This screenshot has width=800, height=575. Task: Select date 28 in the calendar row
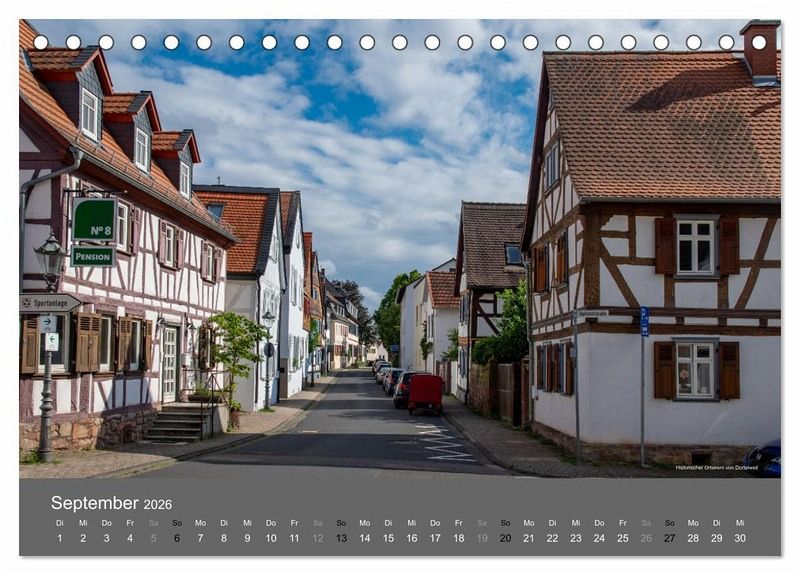(x=693, y=538)
